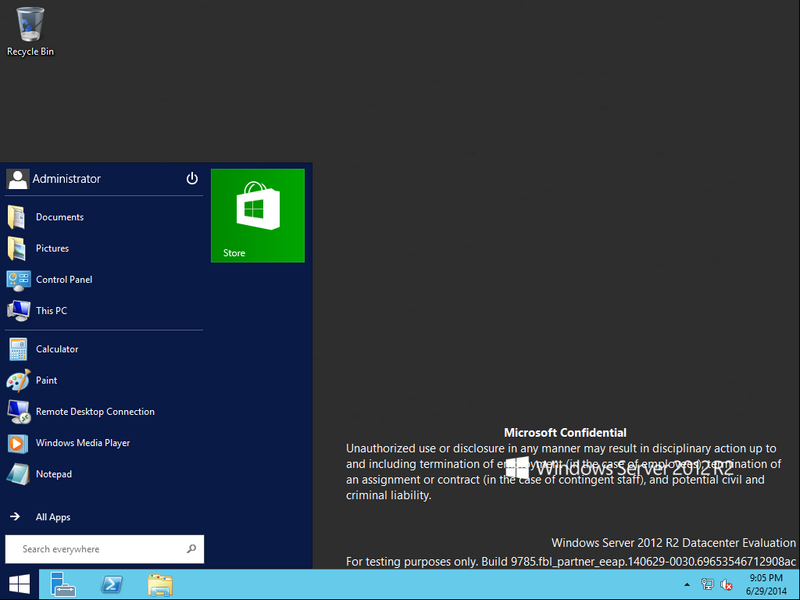Expand All Apps list
The image size is (800, 600).
(x=52, y=517)
